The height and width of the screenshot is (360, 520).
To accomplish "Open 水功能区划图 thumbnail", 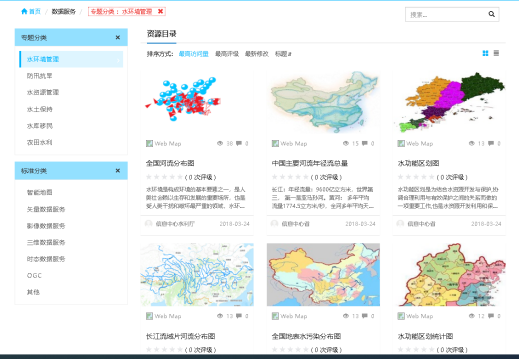I will tap(450, 102).
